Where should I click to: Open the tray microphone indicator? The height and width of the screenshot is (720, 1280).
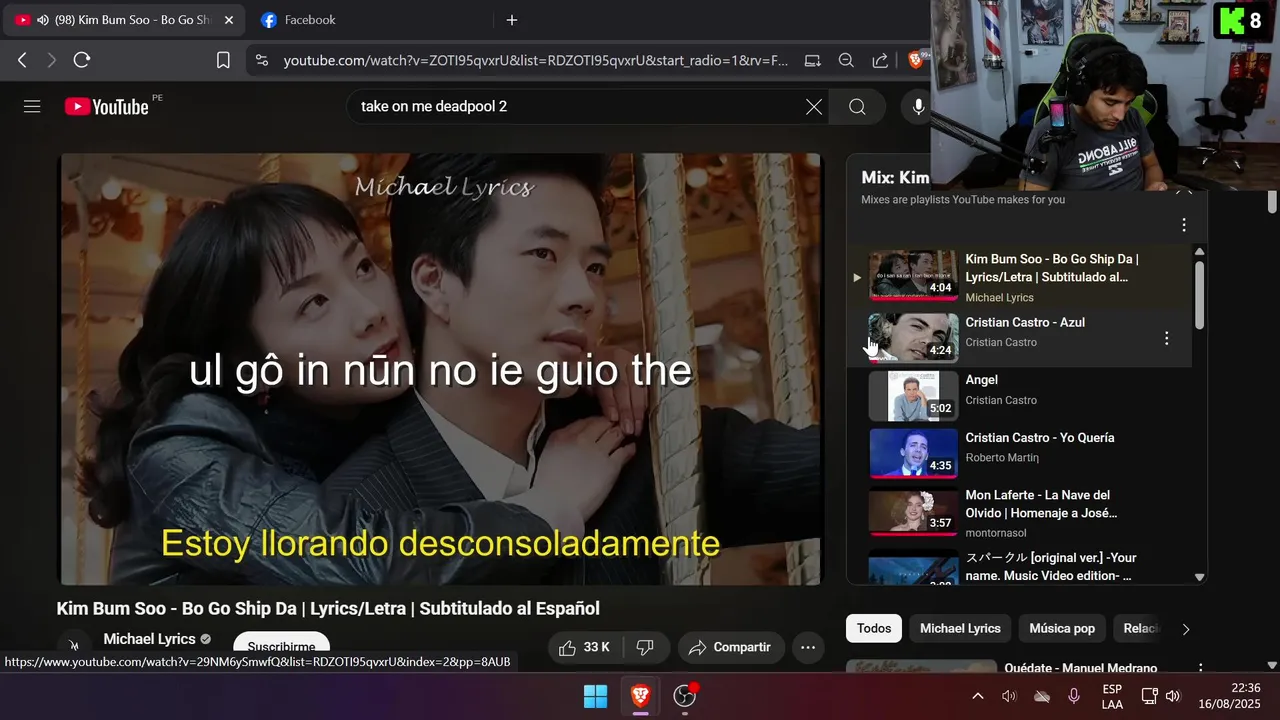pos(1074,696)
